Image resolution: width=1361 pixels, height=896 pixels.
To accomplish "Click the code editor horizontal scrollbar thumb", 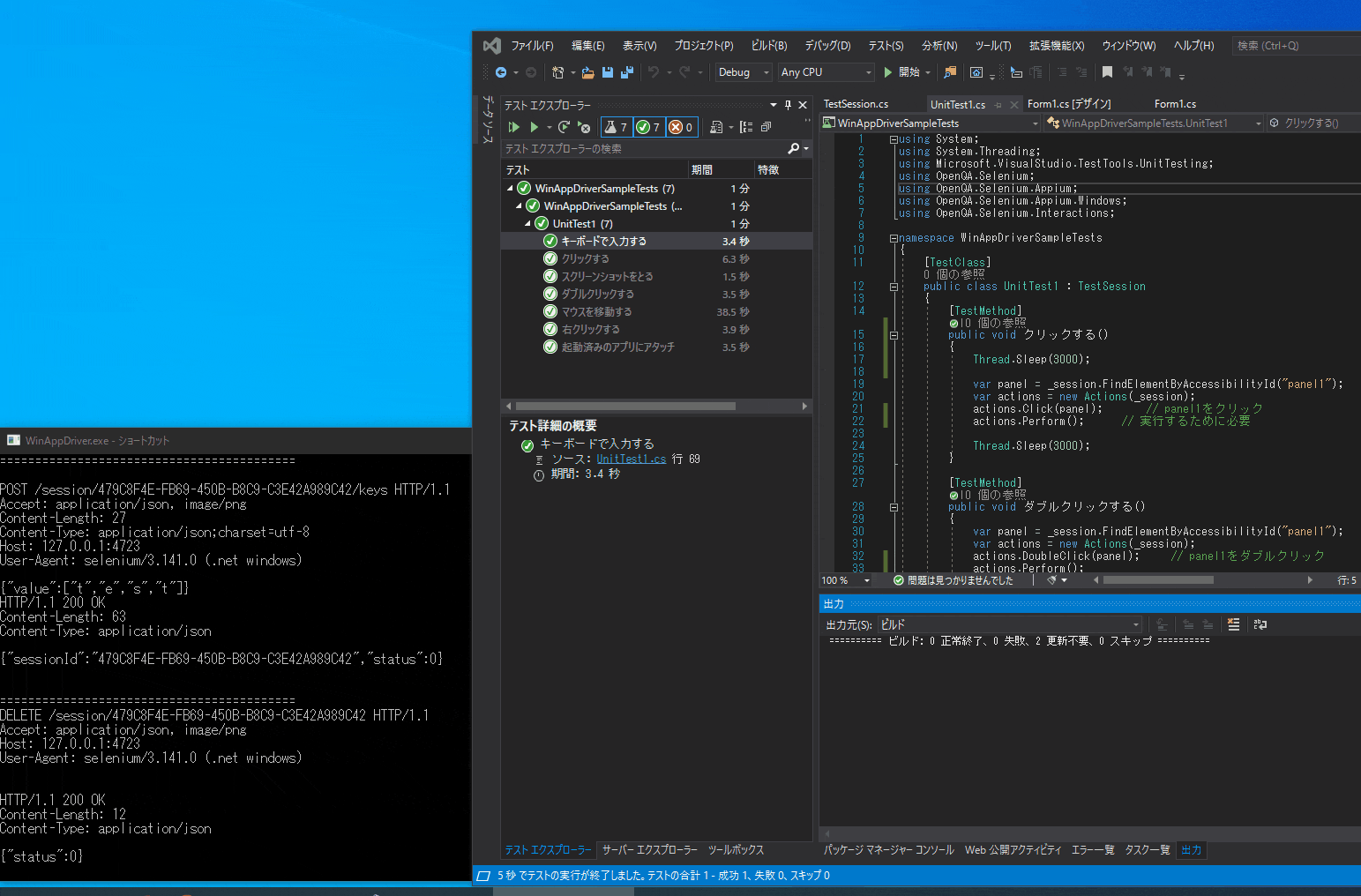I will coord(1158,580).
